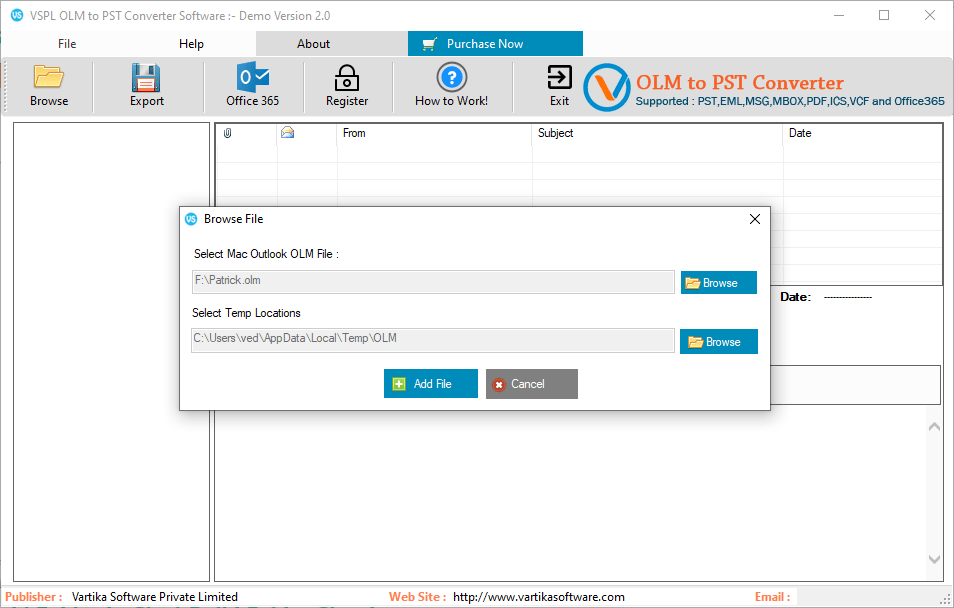Click the 'Email :' status bar label
The image size is (954, 608).
click(773, 597)
